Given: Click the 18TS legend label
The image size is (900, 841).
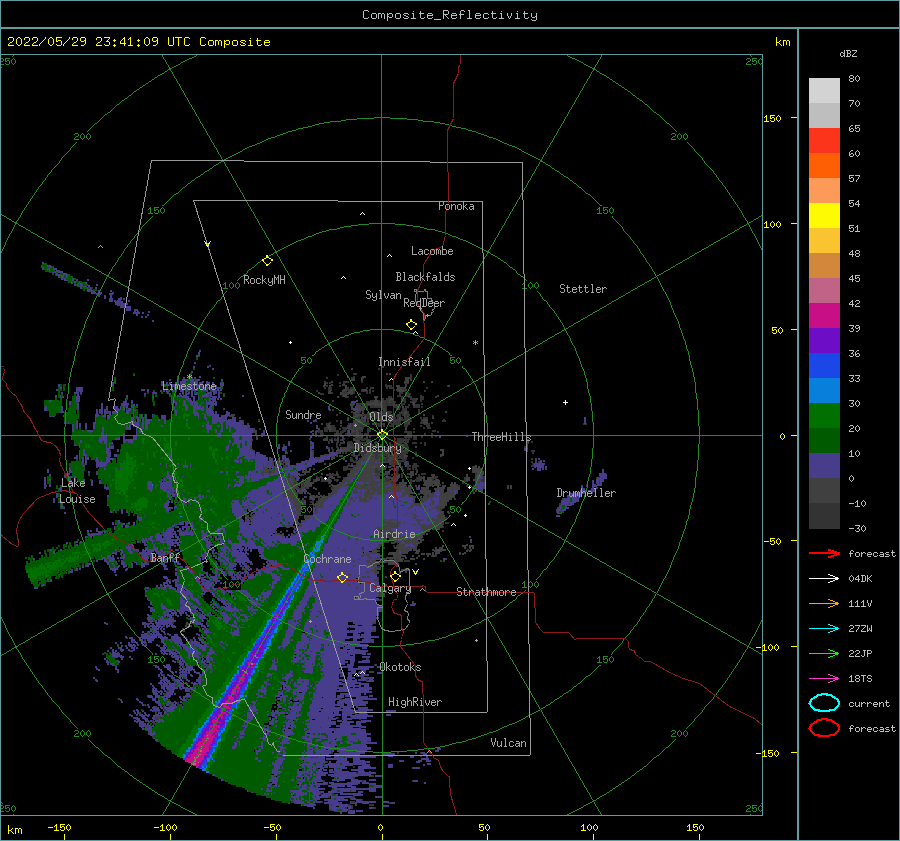Looking at the screenshot, I should click(x=860, y=679).
